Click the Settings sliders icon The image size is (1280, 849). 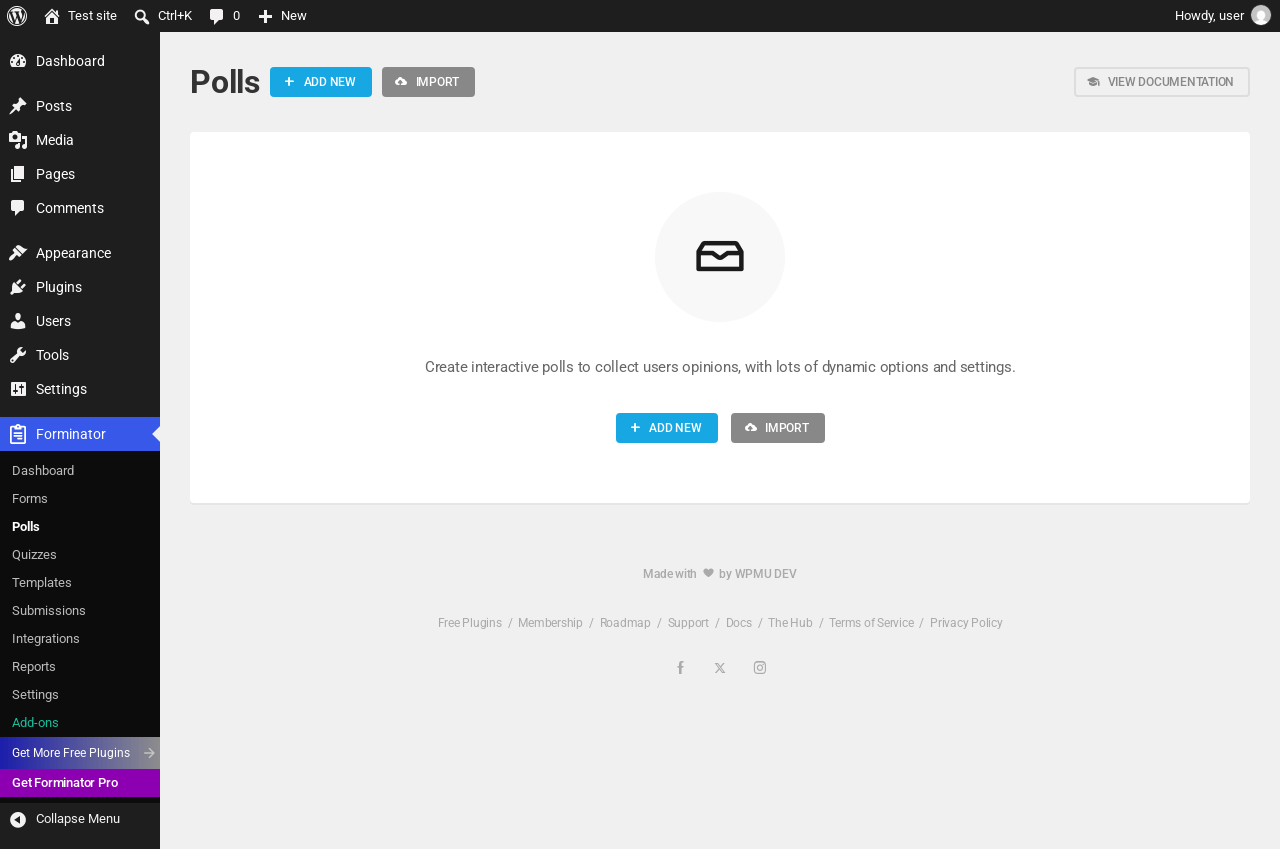click(x=18, y=389)
